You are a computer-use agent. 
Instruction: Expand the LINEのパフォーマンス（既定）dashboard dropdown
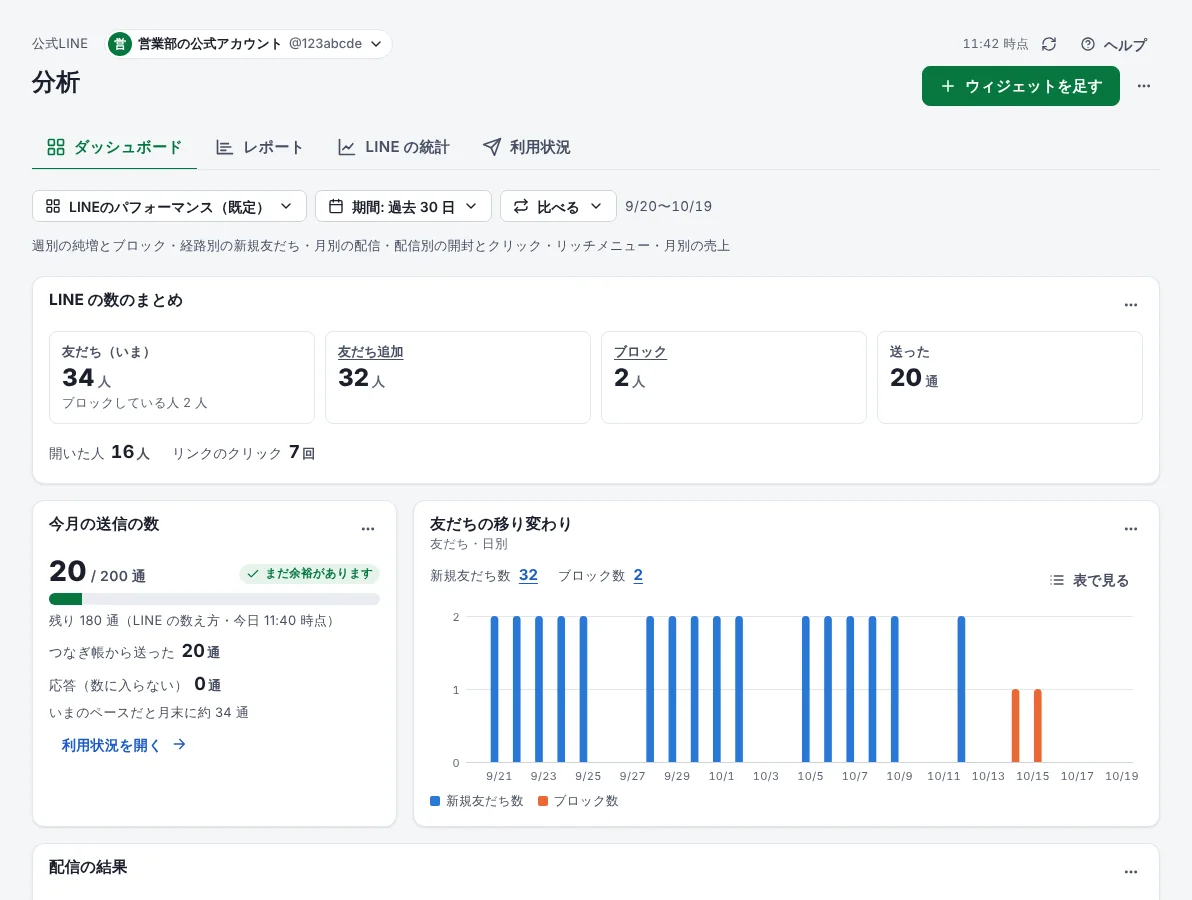pyautogui.click(x=170, y=207)
